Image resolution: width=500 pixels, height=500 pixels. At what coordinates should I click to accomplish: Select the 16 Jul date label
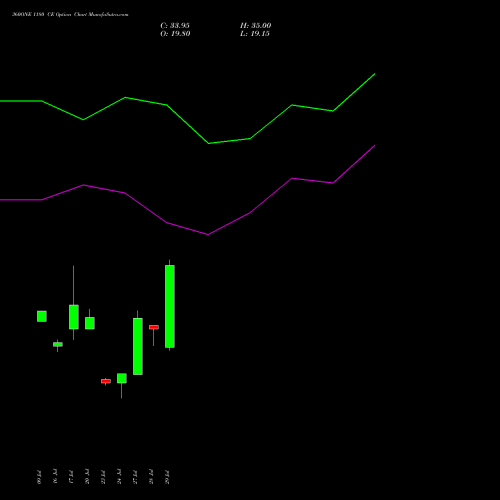point(55,477)
